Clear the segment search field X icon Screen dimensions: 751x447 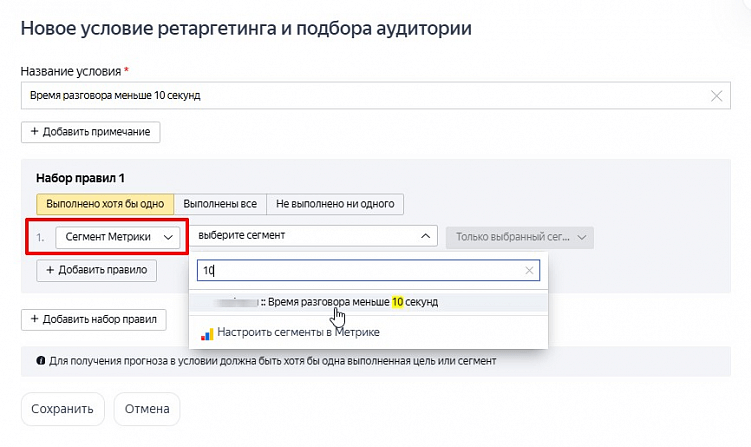click(529, 271)
